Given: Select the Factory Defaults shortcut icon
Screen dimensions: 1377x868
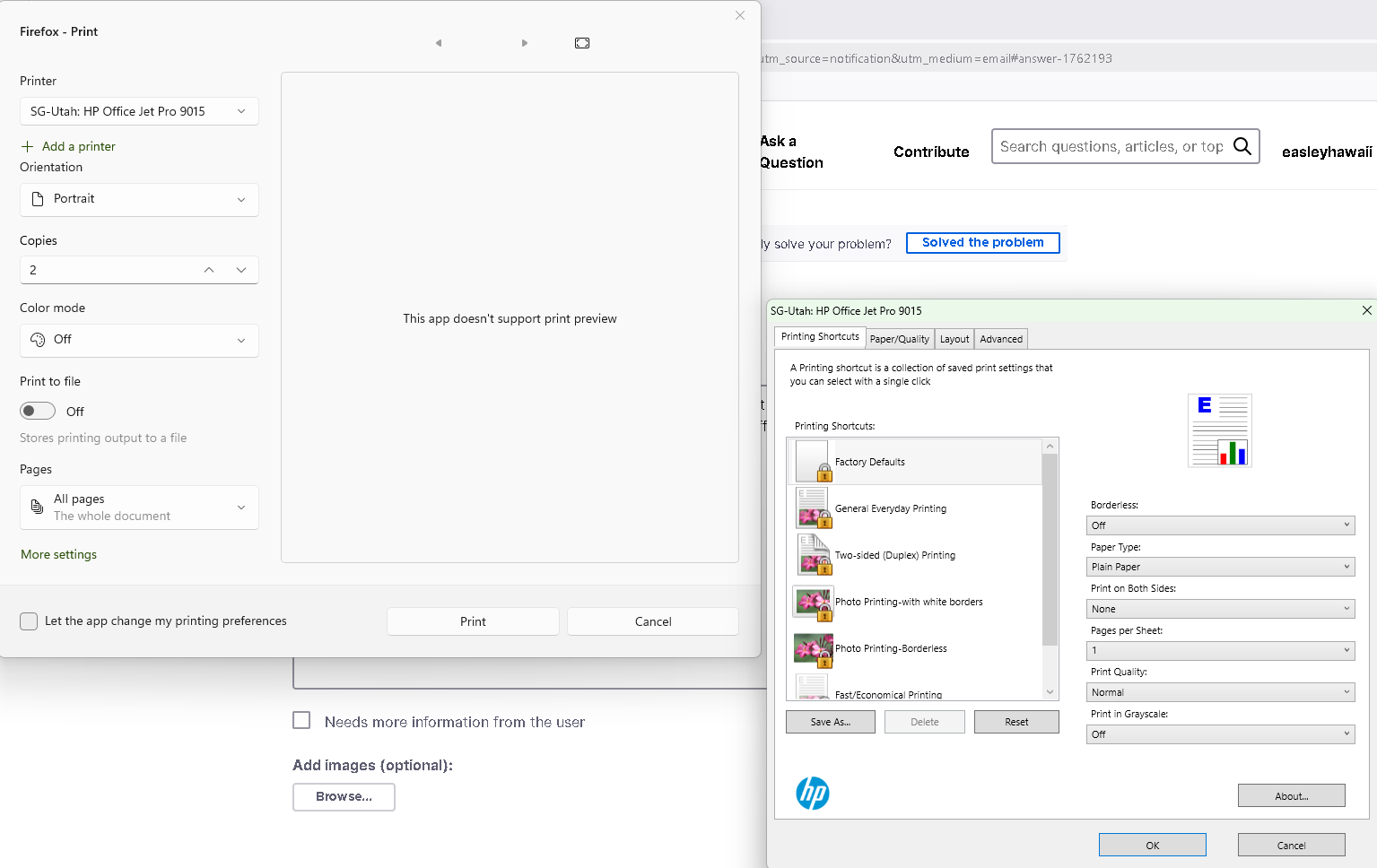Looking at the screenshot, I should tap(814, 461).
